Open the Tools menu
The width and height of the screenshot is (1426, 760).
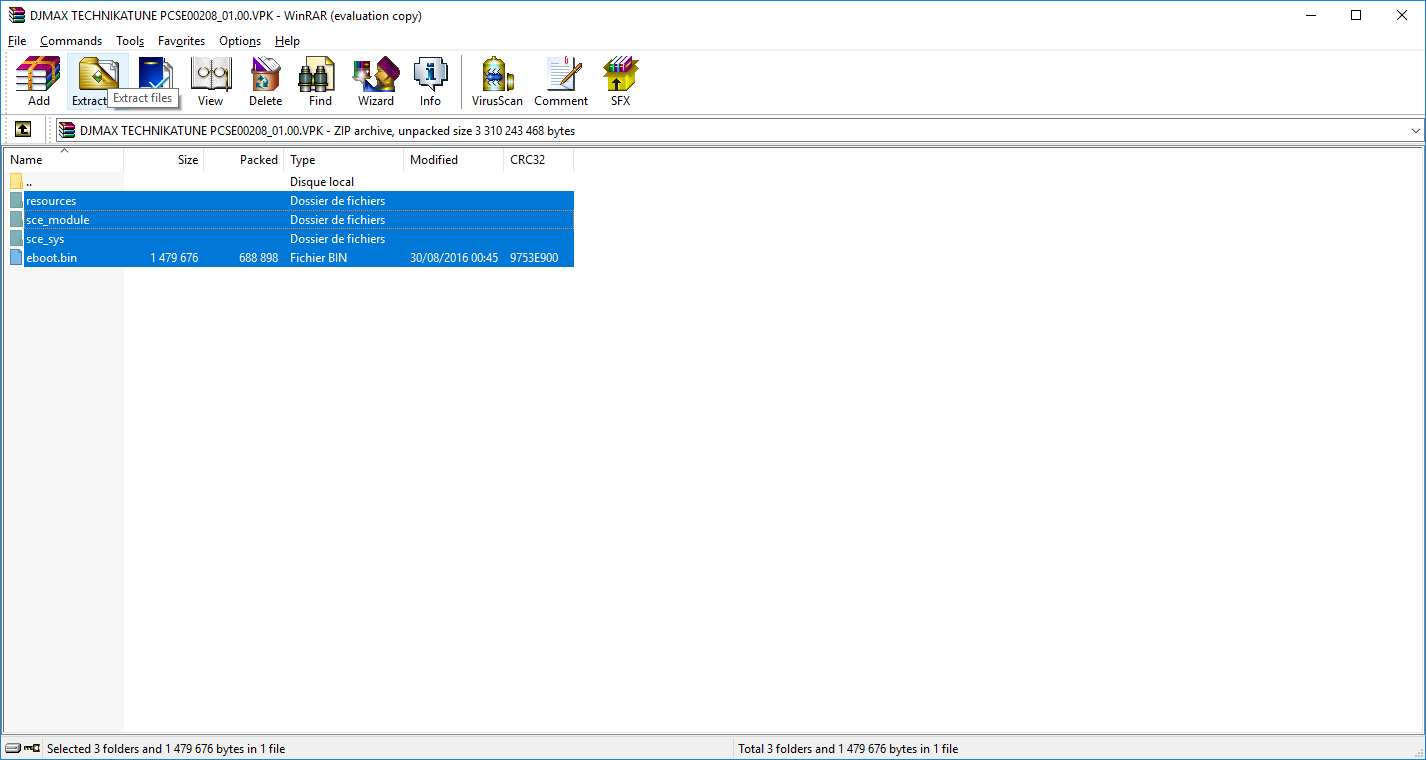[x=130, y=41]
